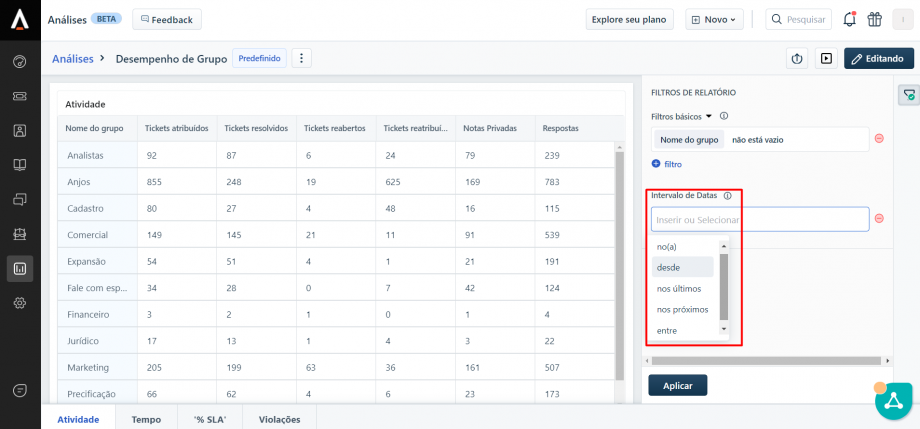Click the Aplicar button
Viewport: 920px width, 429px height.
click(677, 385)
